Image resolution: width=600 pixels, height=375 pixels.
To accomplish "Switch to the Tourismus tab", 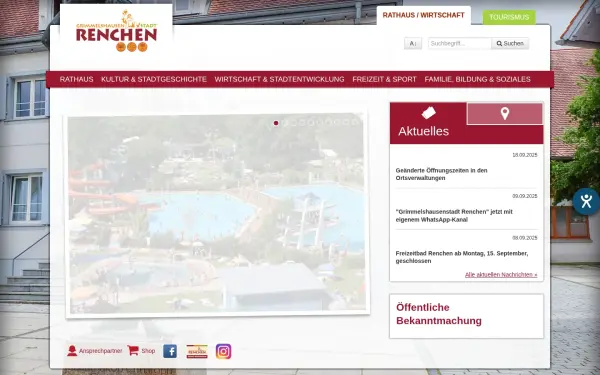I will pyautogui.click(x=509, y=17).
